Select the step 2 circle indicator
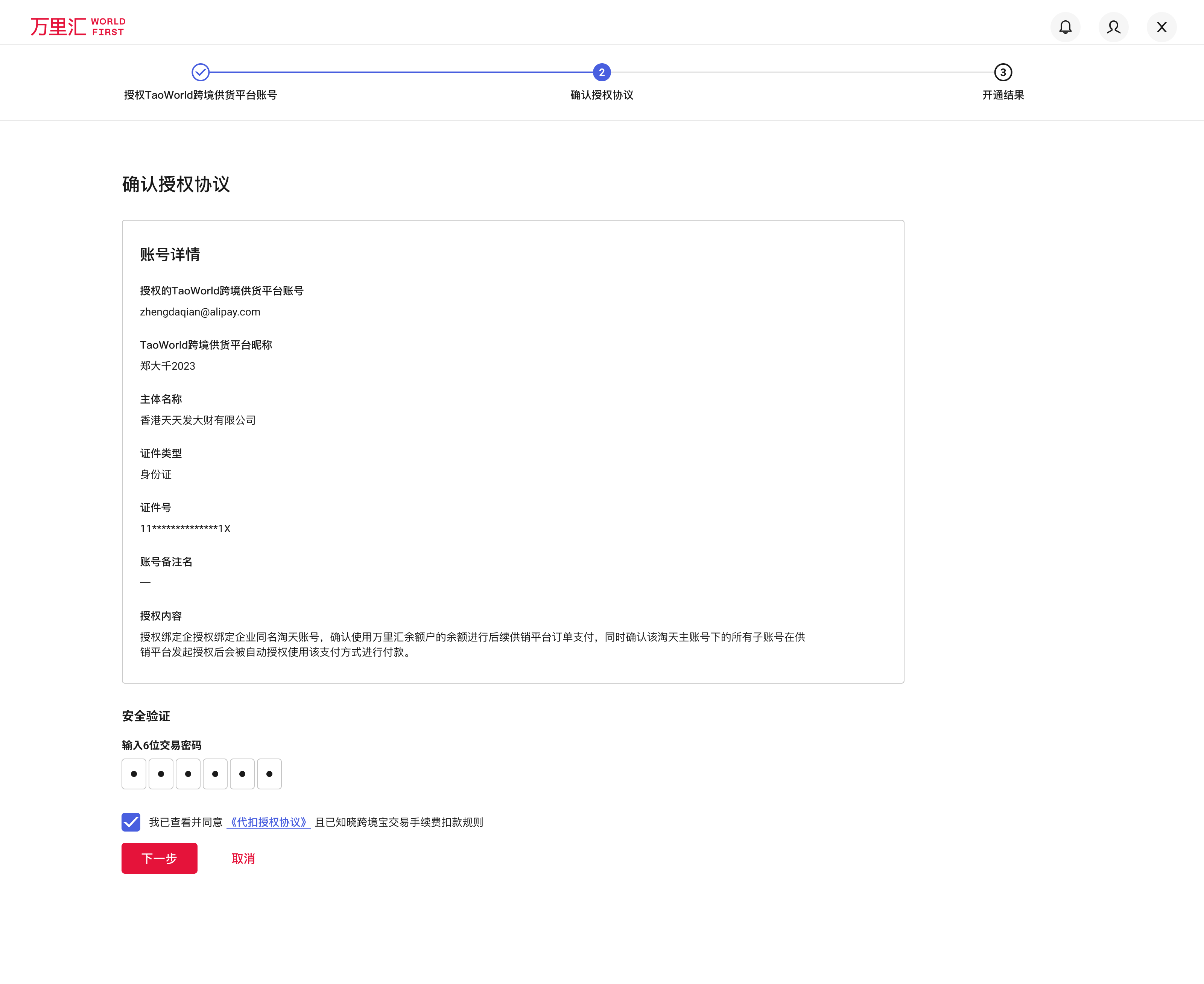This screenshot has height=984, width=1204. pyautogui.click(x=601, y=72)
